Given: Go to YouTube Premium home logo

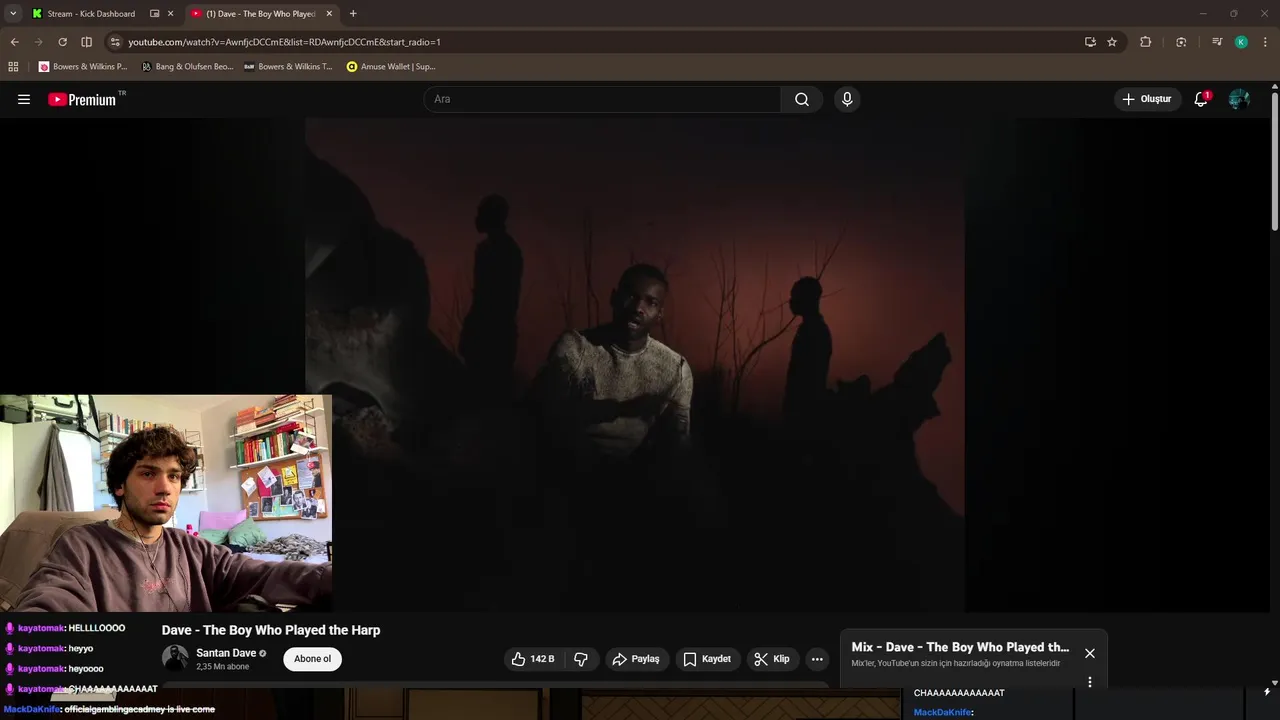Looking at the screenshot, I should click(83, 99).
